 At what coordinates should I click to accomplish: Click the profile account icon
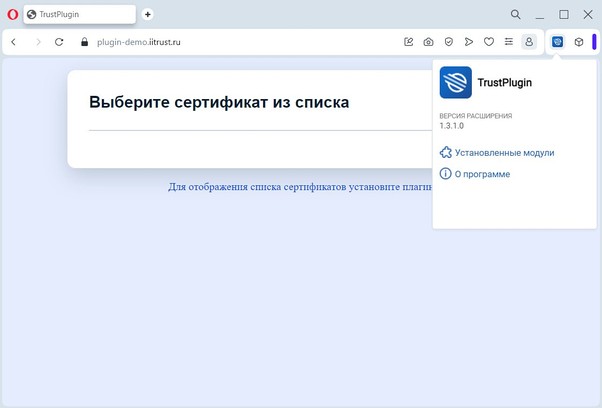click(529, 42)
